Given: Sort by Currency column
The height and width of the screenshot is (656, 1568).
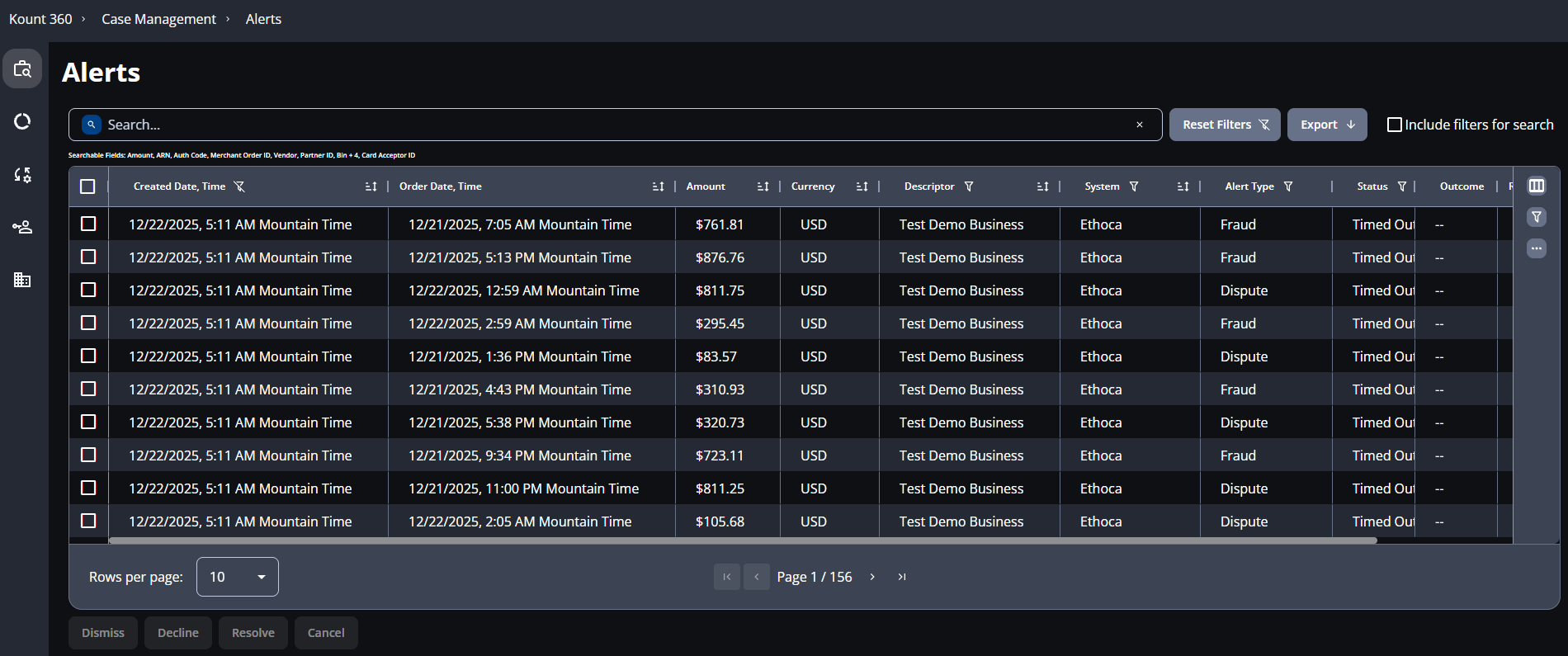Looking at the screenshot, I should coord(862,186).
